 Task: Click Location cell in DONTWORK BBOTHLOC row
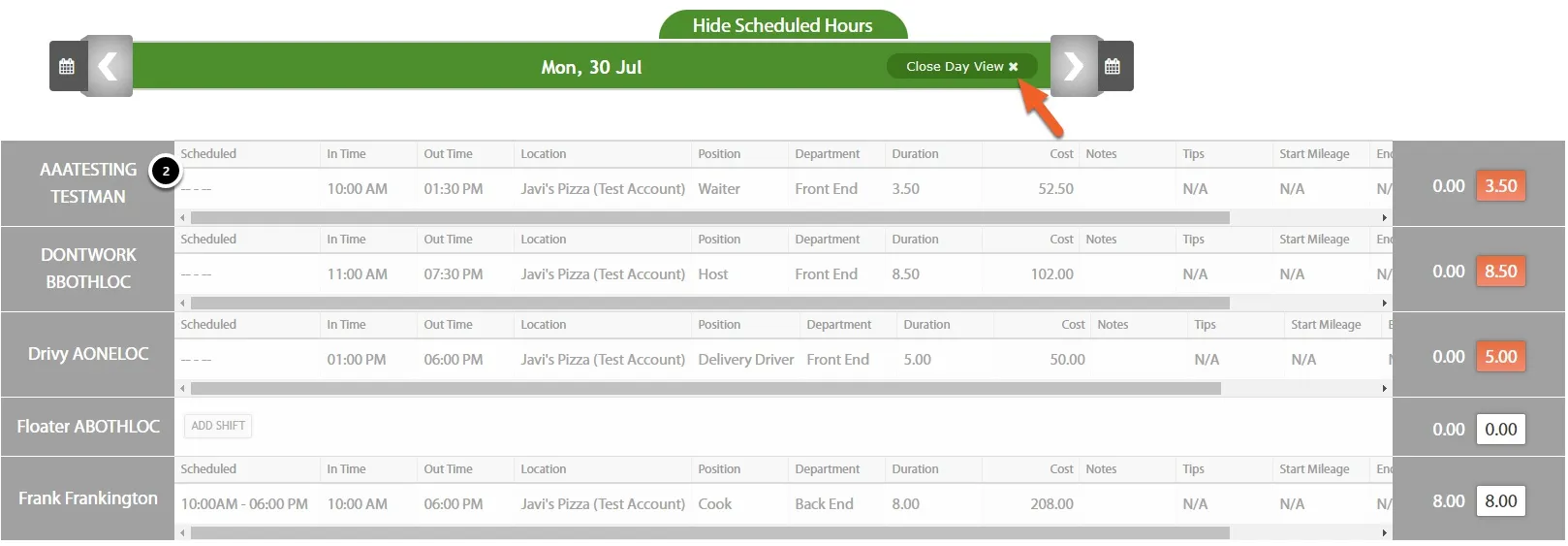602,274
